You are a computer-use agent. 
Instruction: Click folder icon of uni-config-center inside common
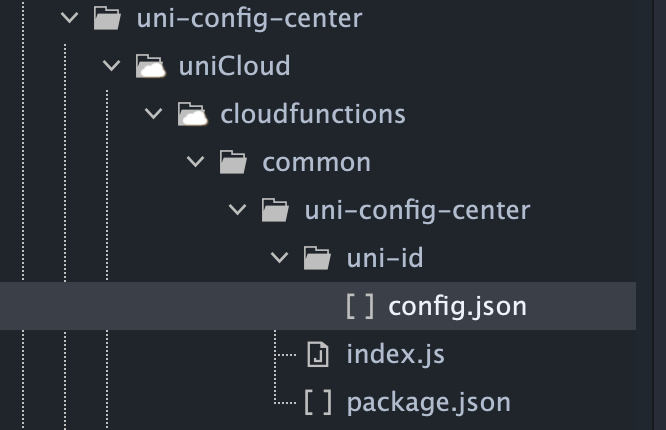tap(275, 210)
